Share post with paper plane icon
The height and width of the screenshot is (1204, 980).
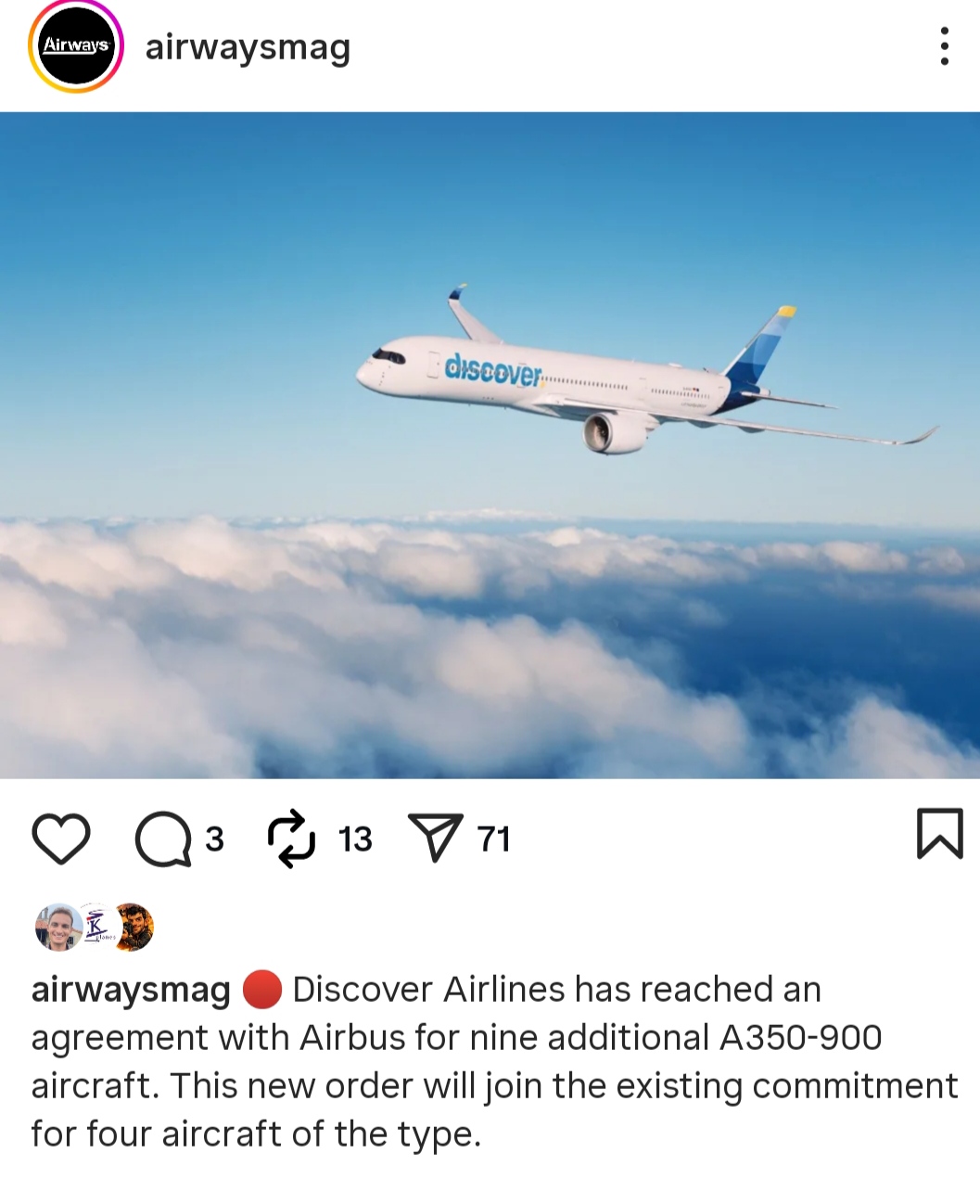point(435,838)
